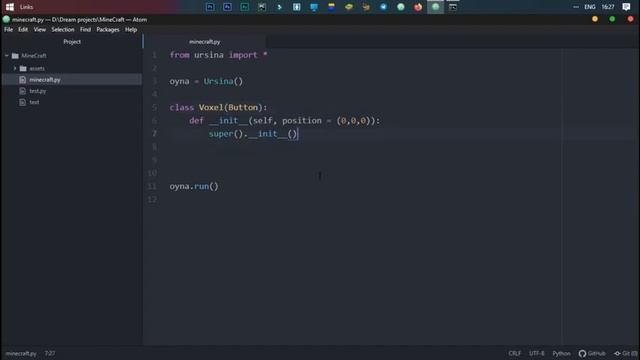Change the UTF-8 encoding selector
This screenshot has width=640, height=360.
(536, 353)
